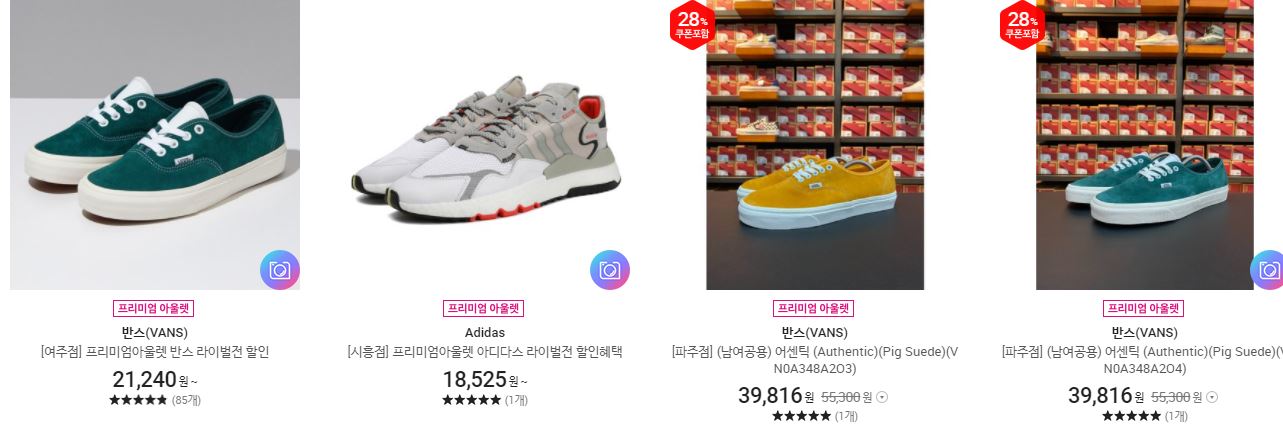
Task: Click 프리미엄 아울렛 tag above Adidas
Action: 485,308
